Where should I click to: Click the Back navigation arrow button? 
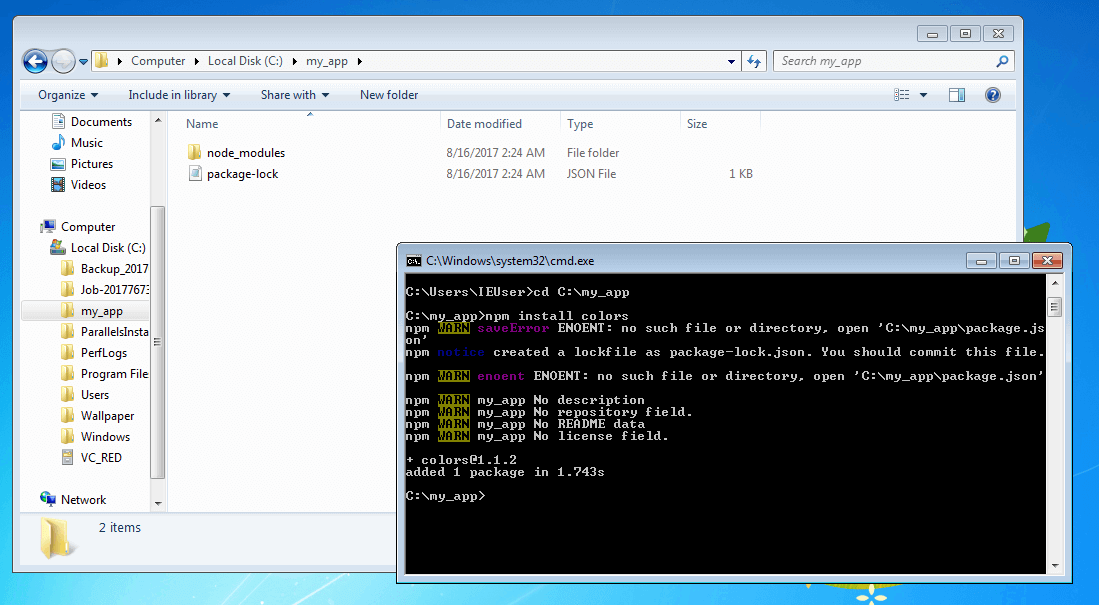(x=35, y=60)
